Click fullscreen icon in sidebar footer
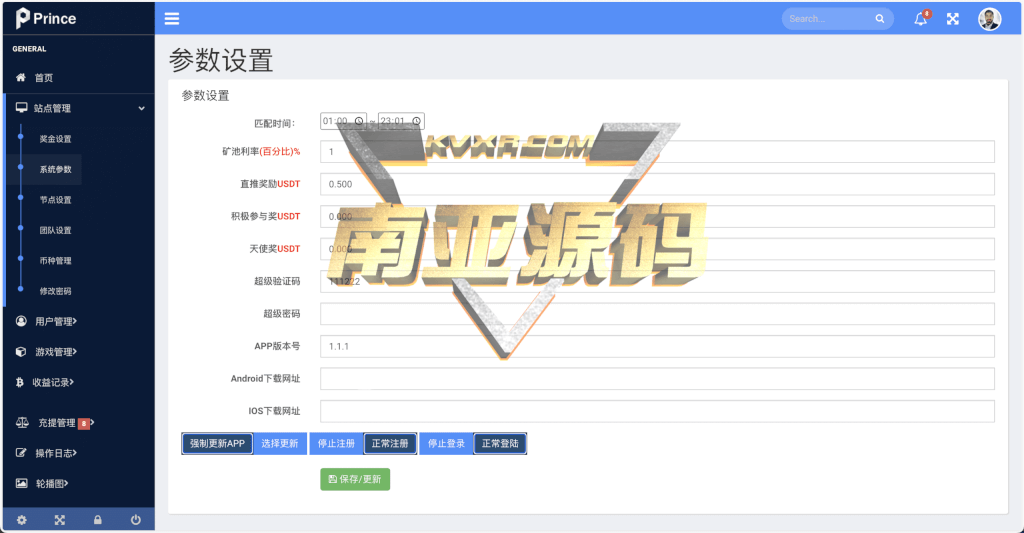1024x533 pixels. (59, 520)
